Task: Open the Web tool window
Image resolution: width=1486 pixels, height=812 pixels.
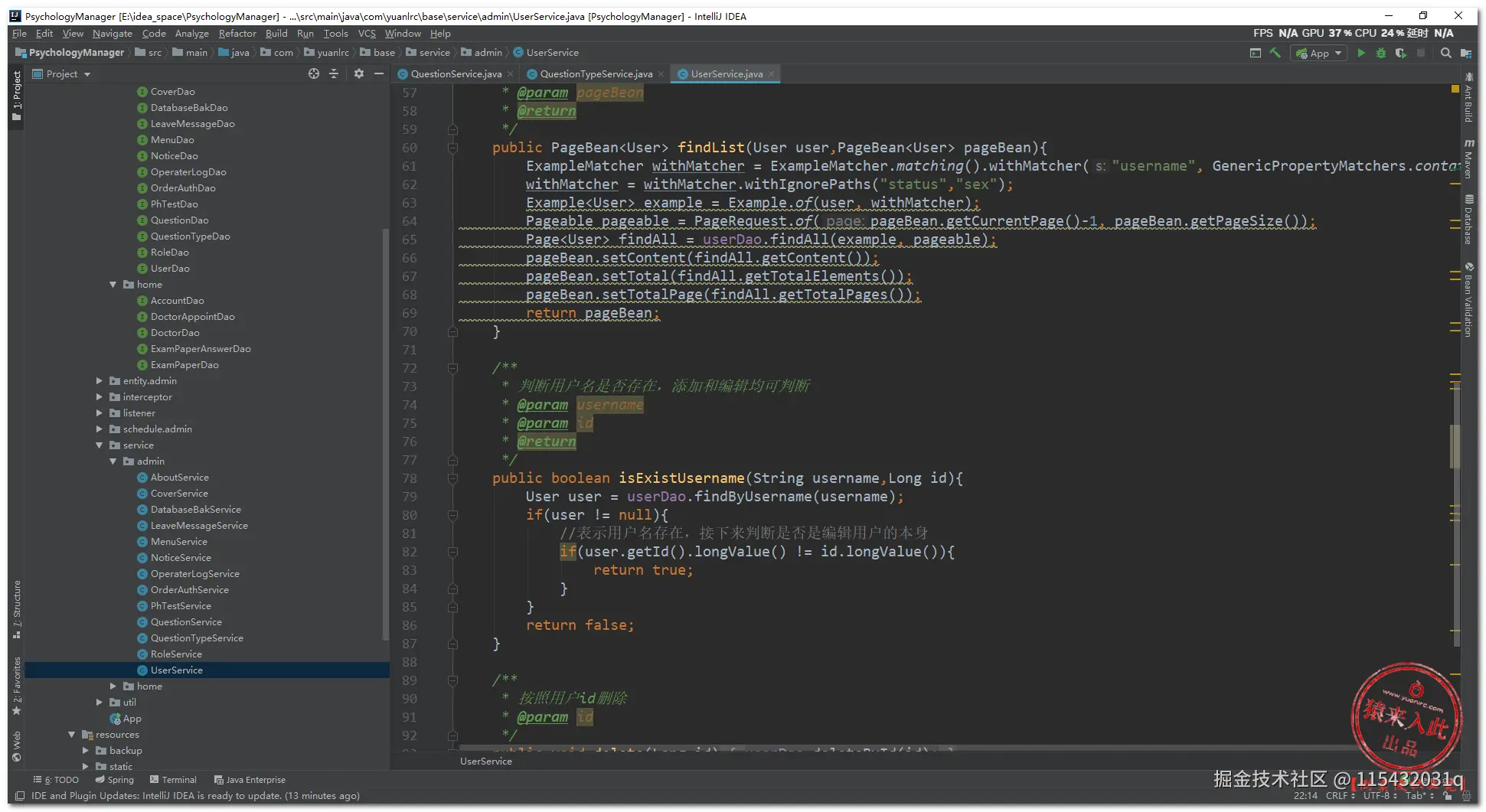Action: [x=17, y=747]
